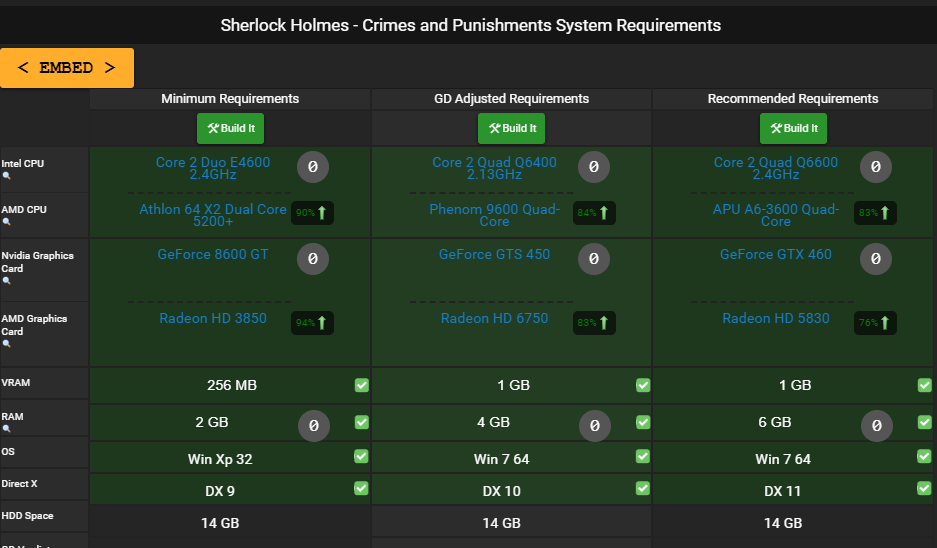Click 84% up-arrow badge by Phenom 9600
The height and width of the screenshot is (548, 937).
(x=594, y=213)
